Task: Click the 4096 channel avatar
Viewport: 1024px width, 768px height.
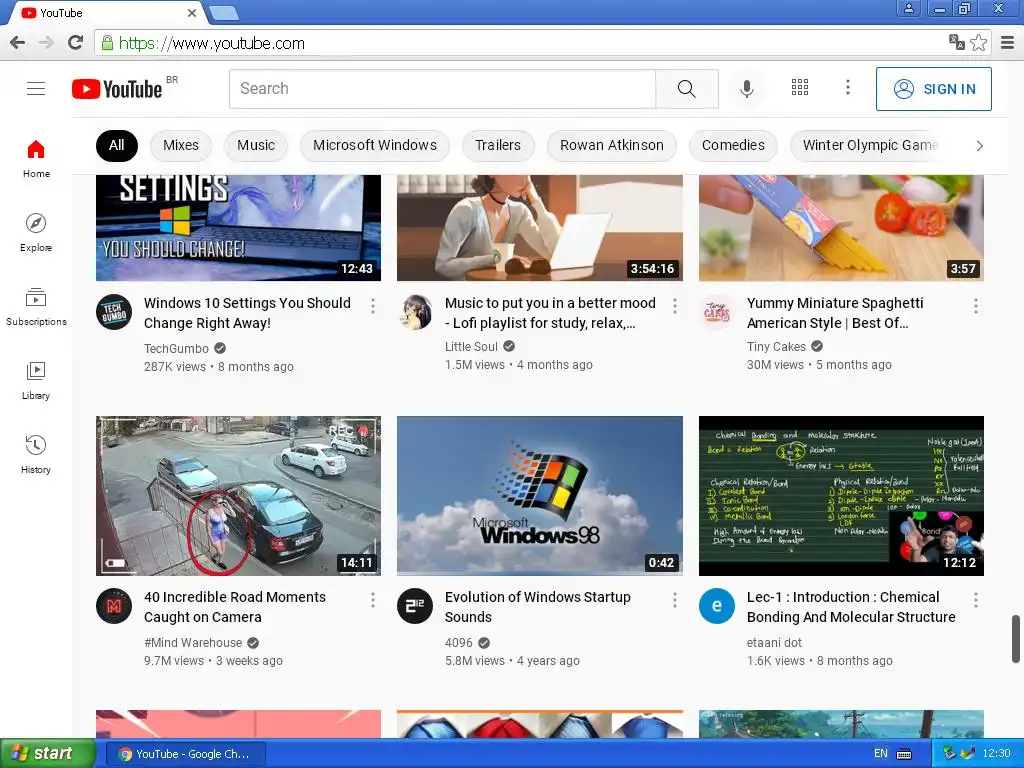Action: 415,605
